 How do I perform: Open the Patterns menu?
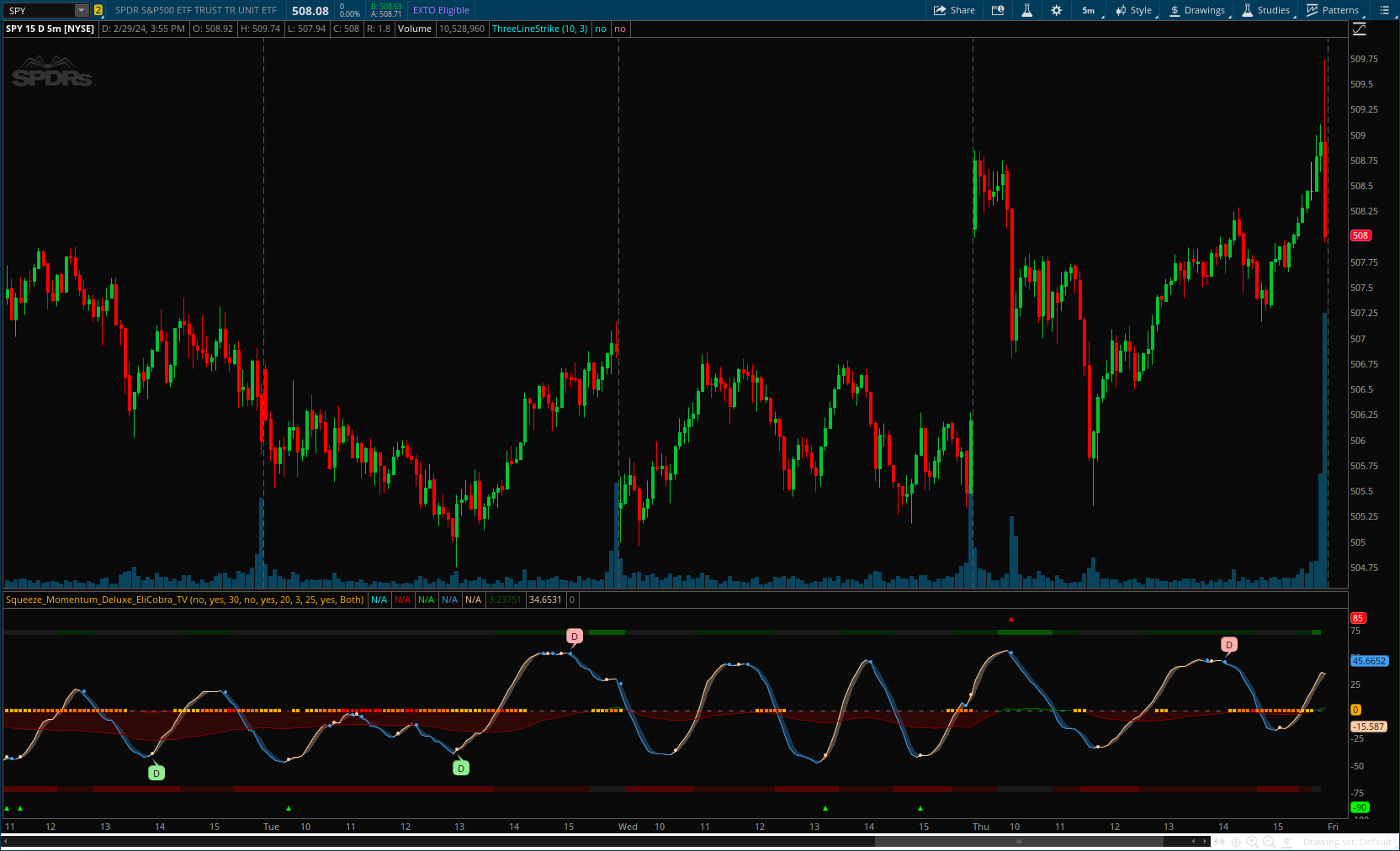tap(1334, 10)
